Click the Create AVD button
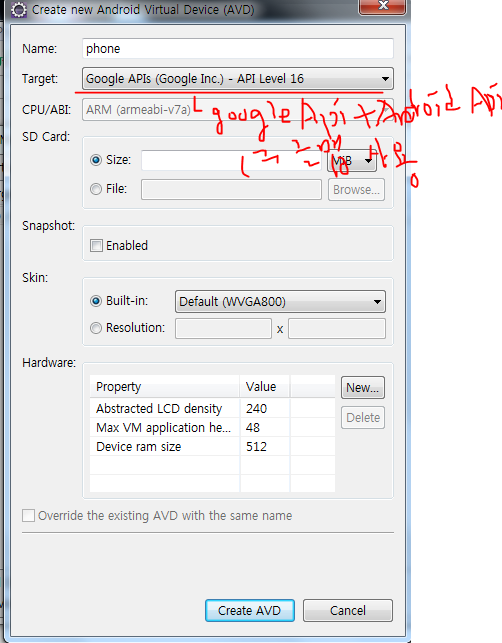The width and height of the screenshot is (502, 643). point(250,611)
